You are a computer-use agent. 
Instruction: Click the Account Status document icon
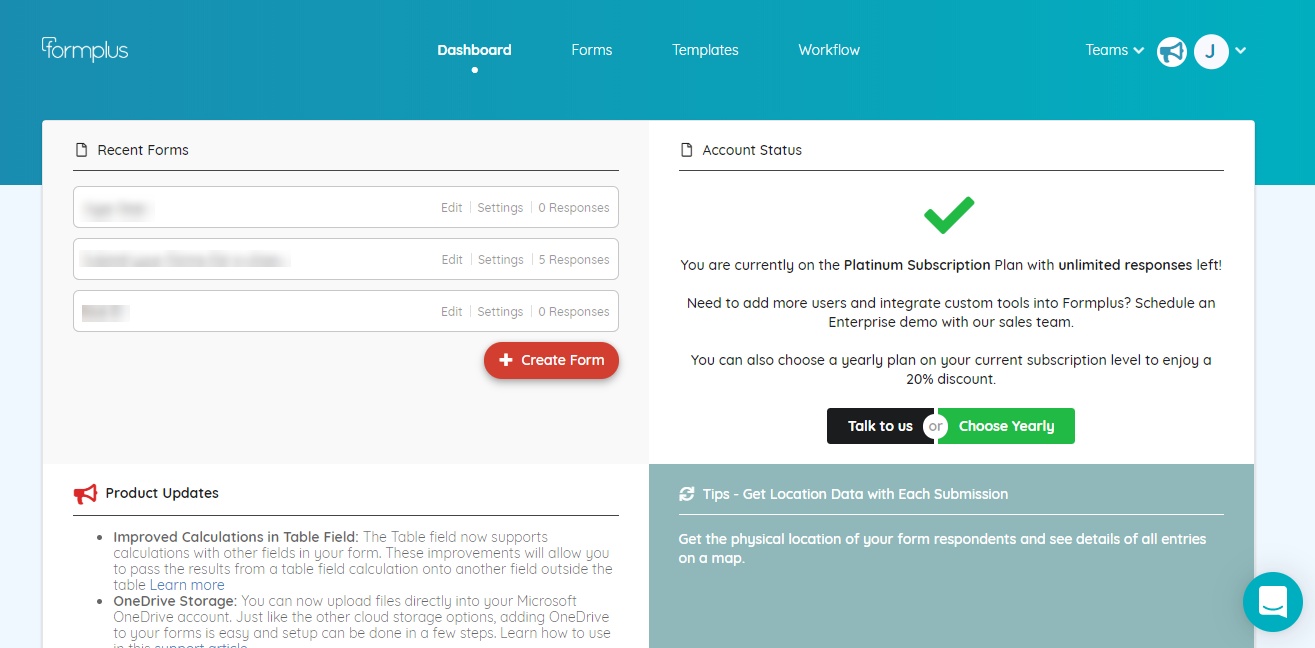pyautogui.click(x=686, y=150)
